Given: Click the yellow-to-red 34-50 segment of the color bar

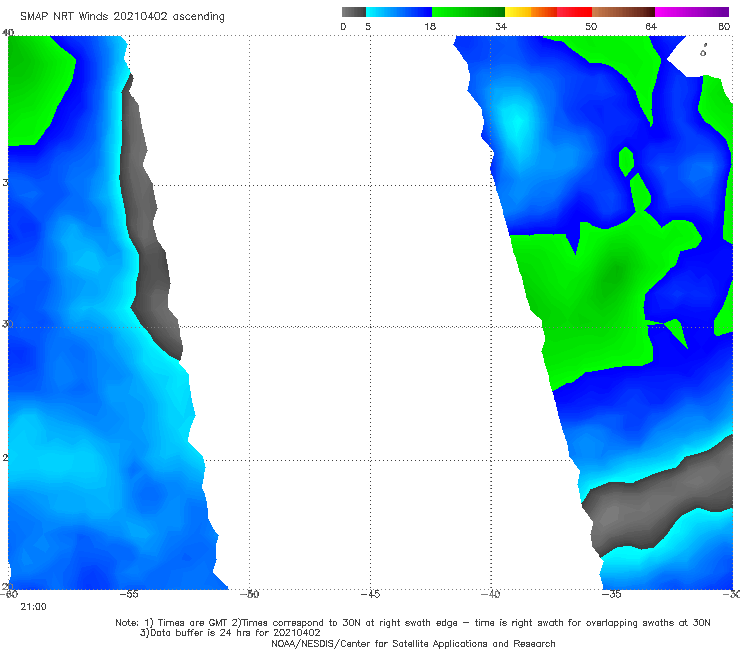Looking at the screenshot, I should coord(548,12).
